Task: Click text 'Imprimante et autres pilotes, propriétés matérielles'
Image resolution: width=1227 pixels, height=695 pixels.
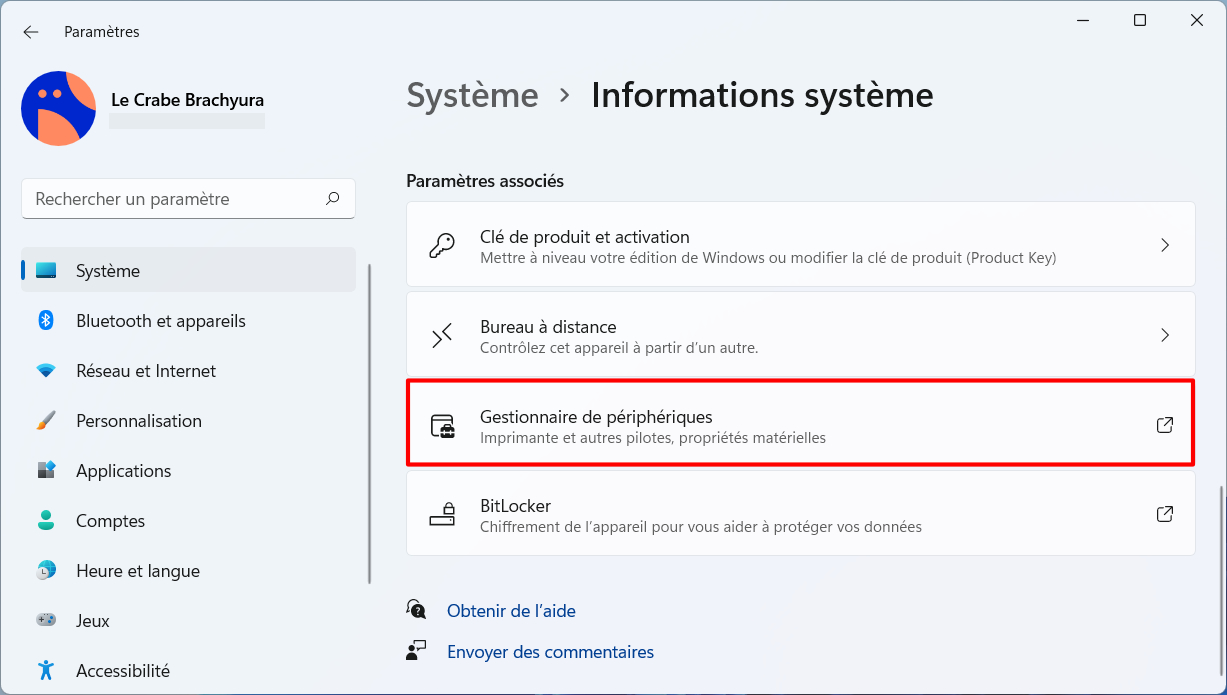Action: [653, 438]
